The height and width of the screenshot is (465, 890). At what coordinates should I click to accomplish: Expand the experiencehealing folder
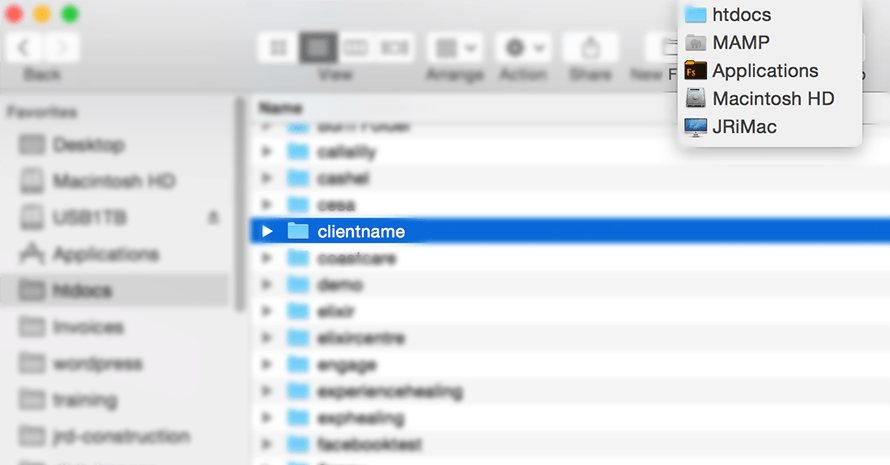coord(266,391)
